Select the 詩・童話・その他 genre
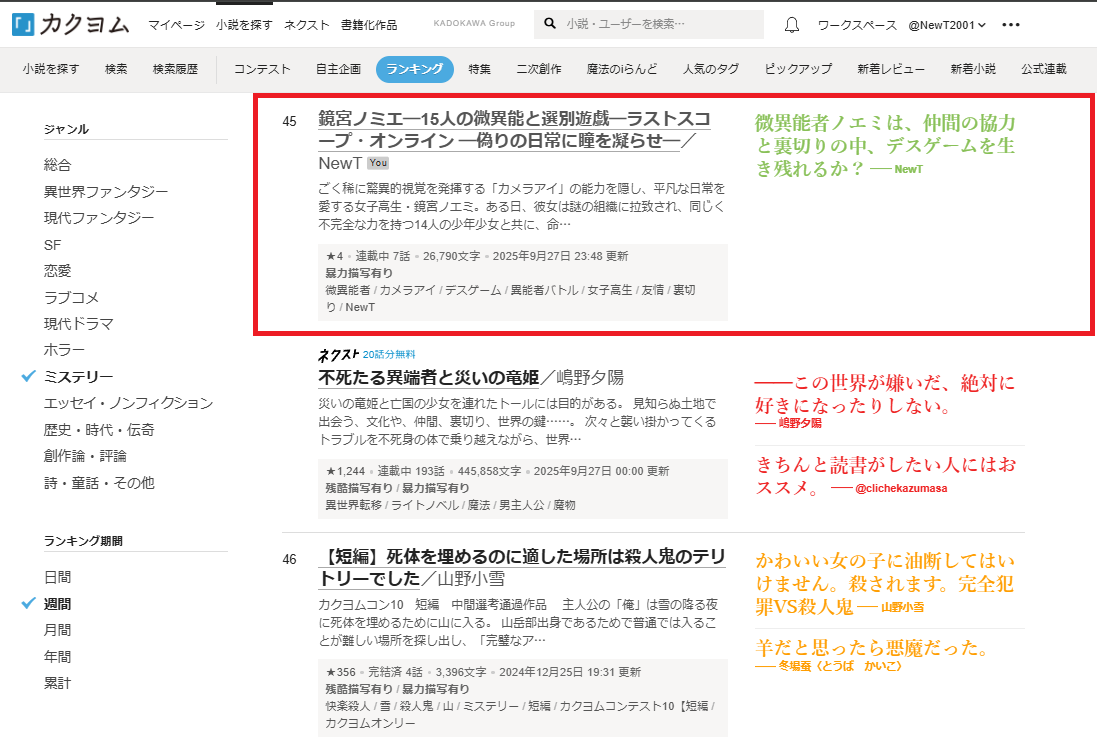Viewport: 1097px width, 750px height. tap(99, 483)
